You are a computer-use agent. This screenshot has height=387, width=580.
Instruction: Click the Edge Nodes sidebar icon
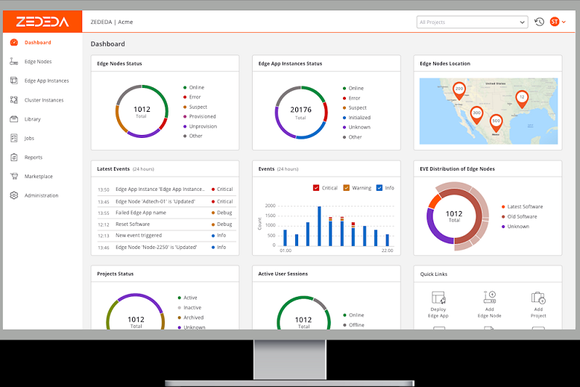click(x=14, y=61)
